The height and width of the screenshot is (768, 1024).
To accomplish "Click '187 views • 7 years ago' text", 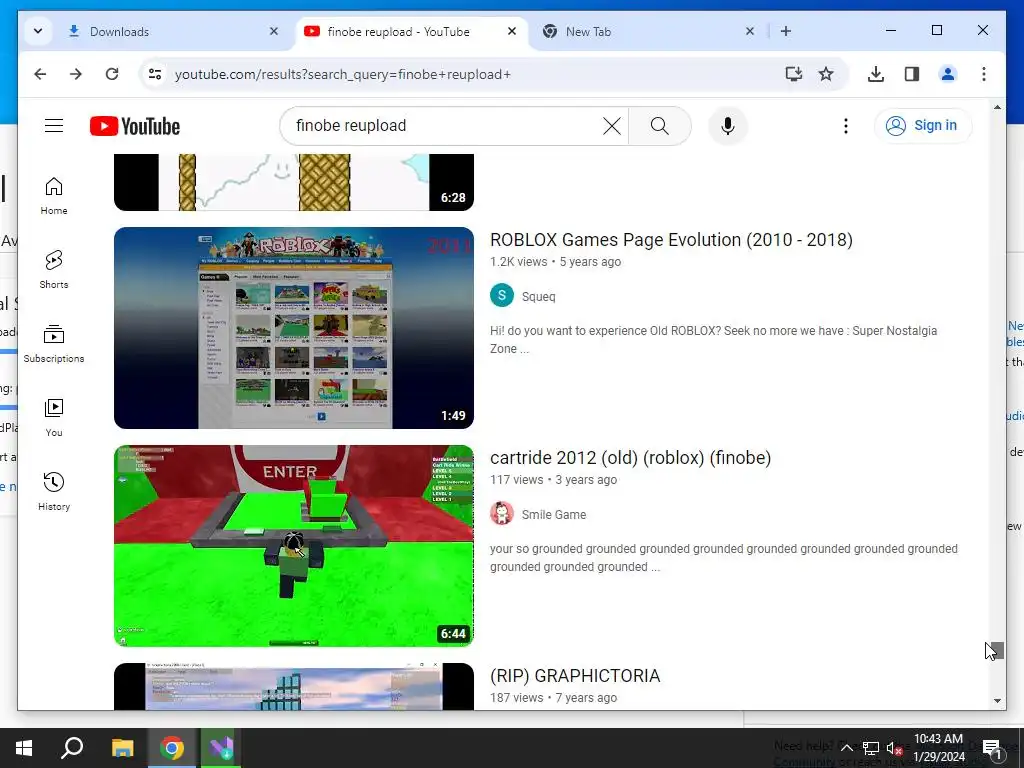I will (553, 698).
